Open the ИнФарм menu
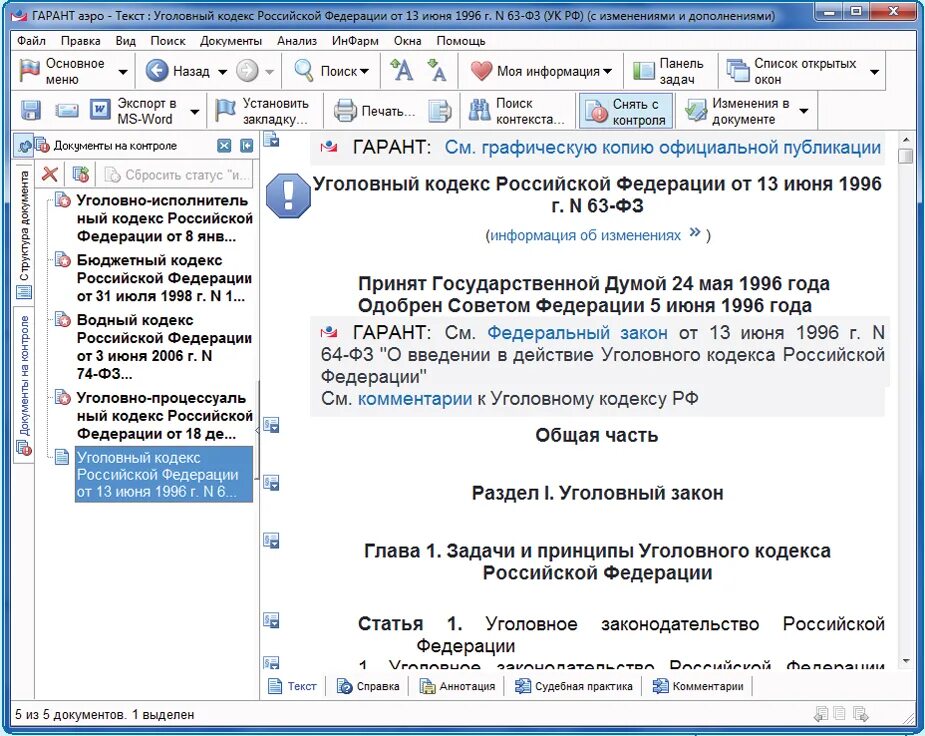 coord(355,41)
